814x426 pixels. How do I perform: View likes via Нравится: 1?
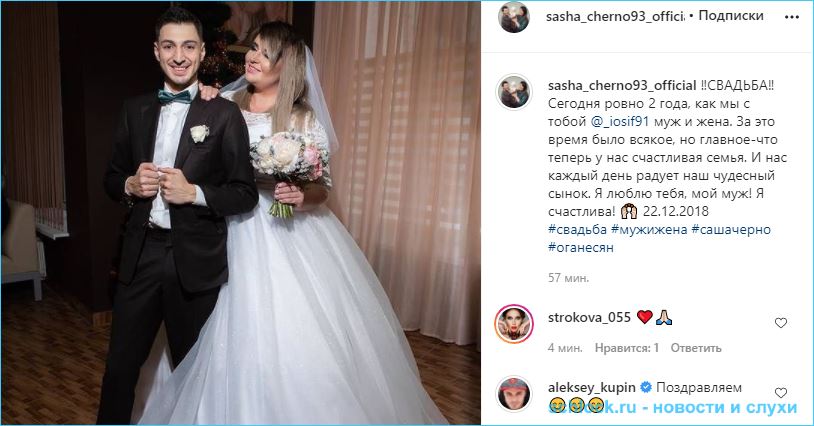pyautogui.click(x=627, y=348)
